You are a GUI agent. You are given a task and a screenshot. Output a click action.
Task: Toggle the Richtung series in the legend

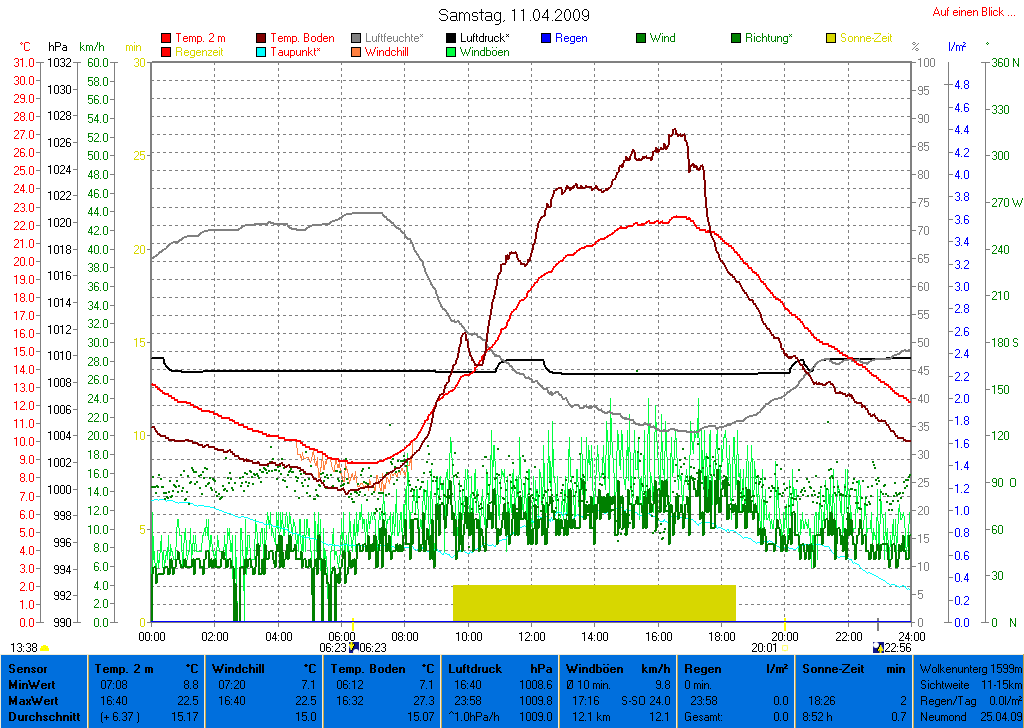pos(768,38)
